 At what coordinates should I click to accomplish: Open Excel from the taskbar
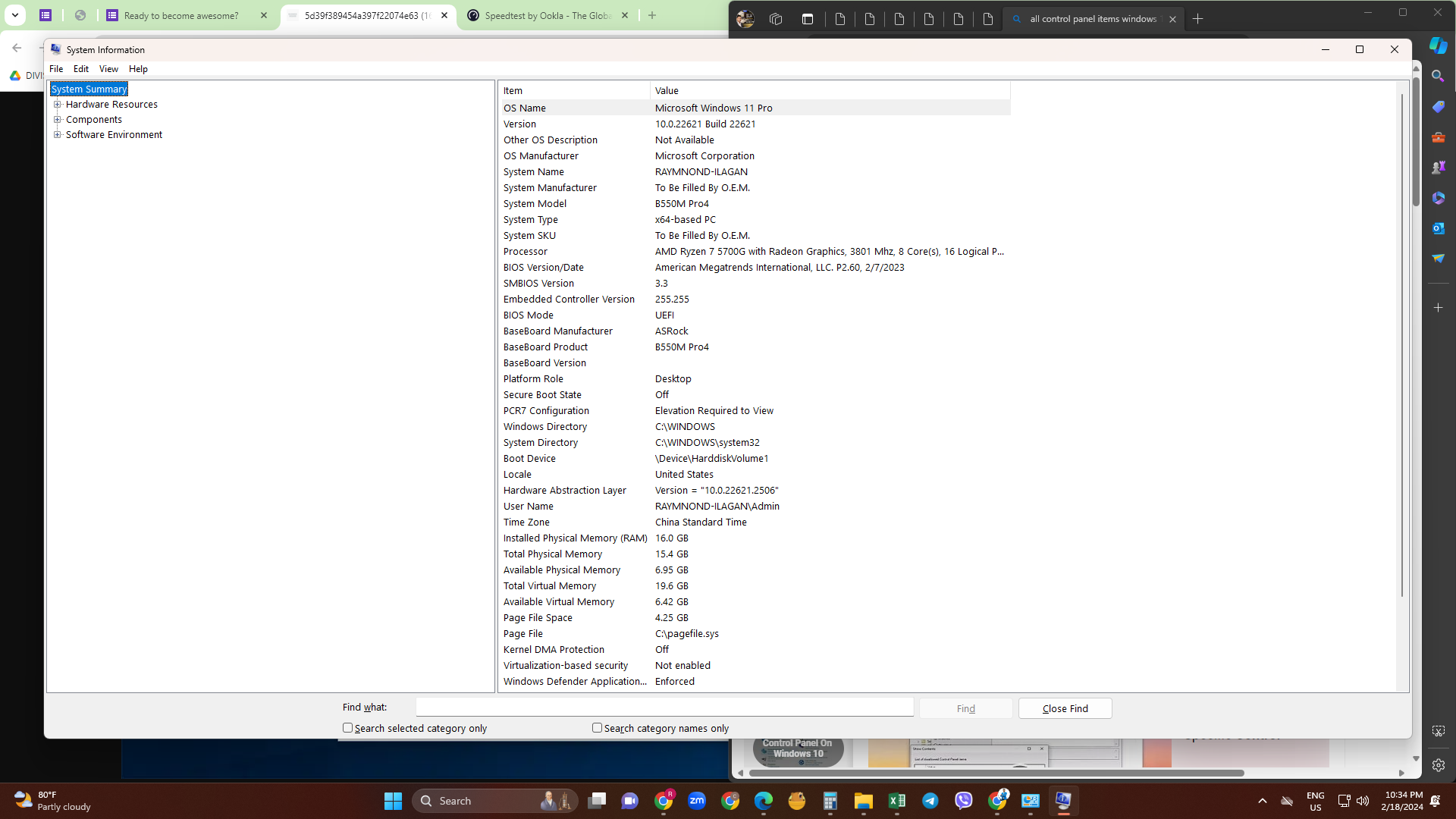coord(897,801)
